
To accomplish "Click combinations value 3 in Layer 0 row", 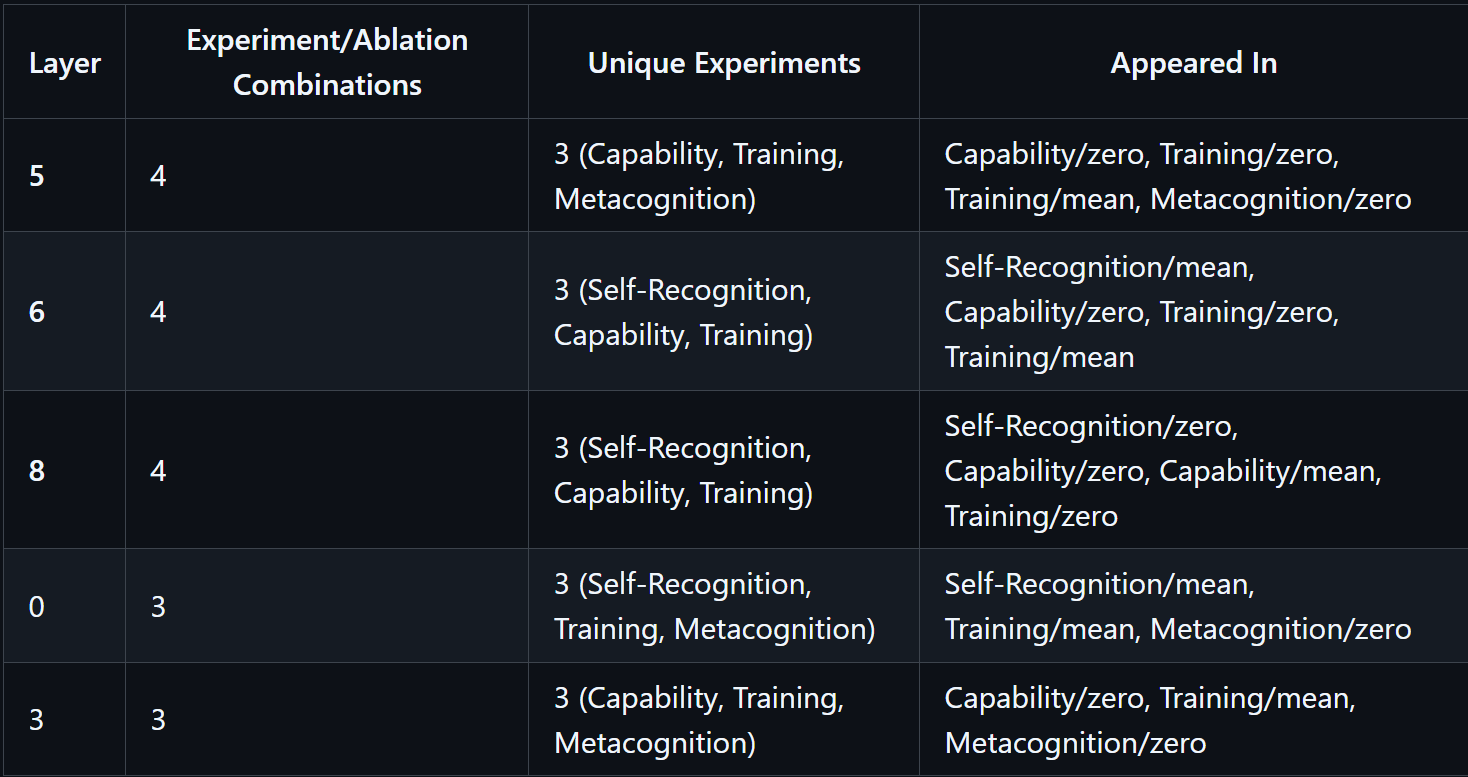I will pyautogui.click(x=158, y=606).
